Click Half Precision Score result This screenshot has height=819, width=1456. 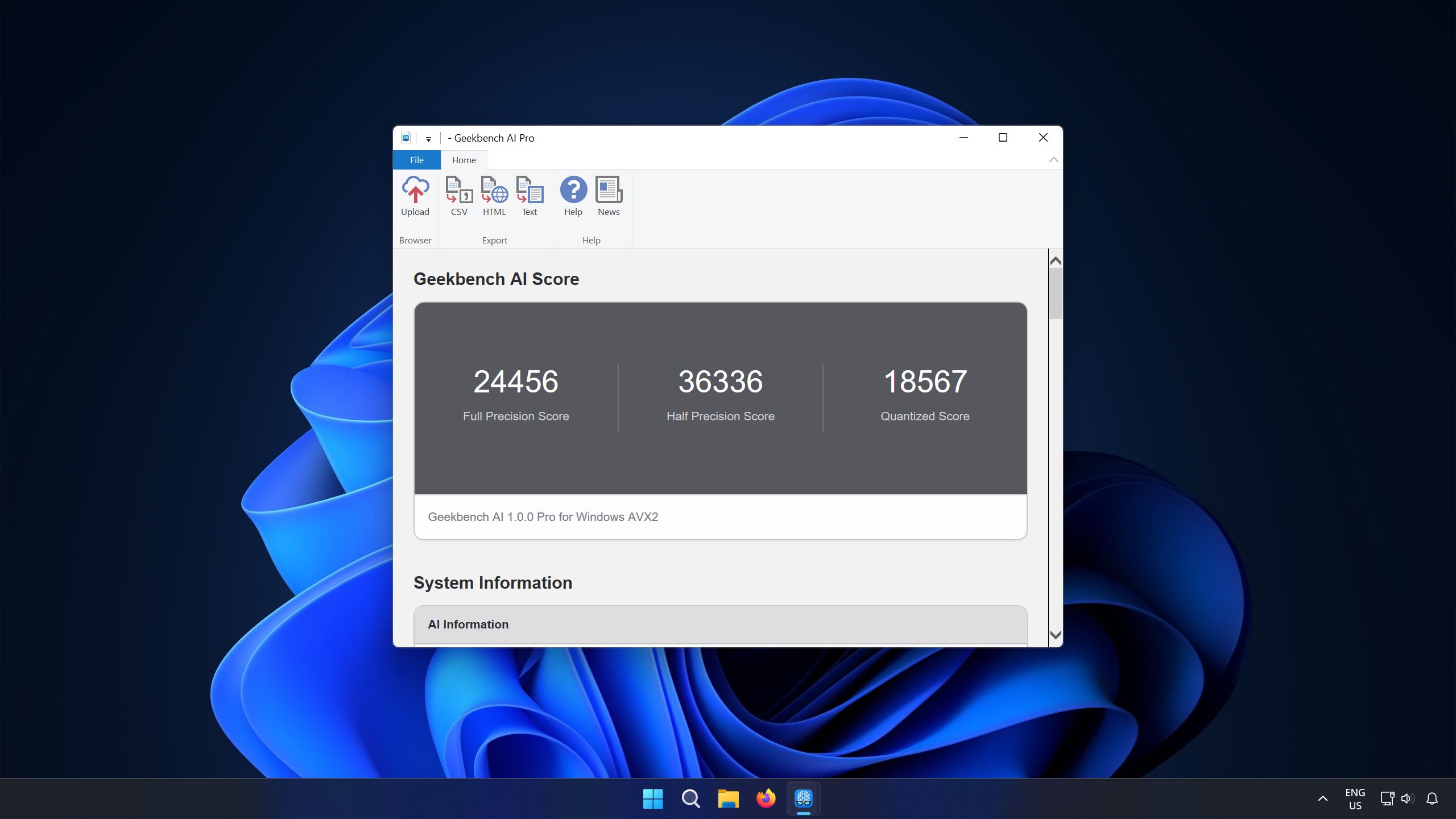(720, 381)
